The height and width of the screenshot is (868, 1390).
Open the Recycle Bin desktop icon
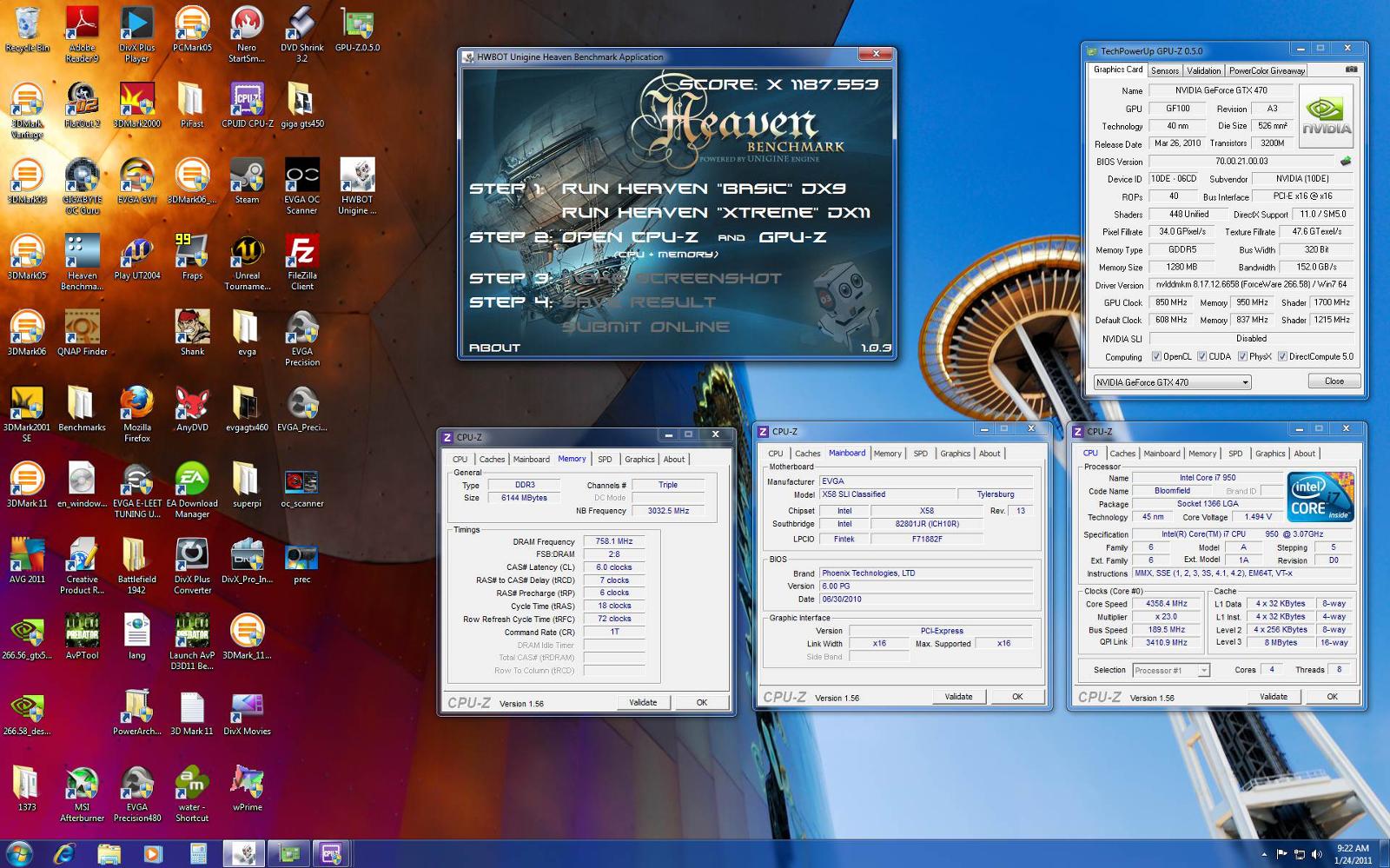(x=27, y=30)
